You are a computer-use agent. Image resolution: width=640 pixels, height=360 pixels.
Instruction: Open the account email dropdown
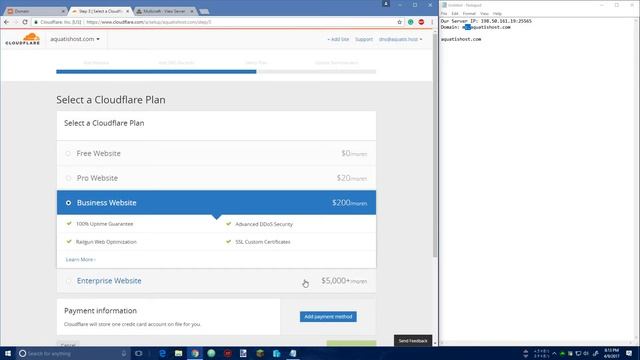pyautogui.click(x=400, y=39)
